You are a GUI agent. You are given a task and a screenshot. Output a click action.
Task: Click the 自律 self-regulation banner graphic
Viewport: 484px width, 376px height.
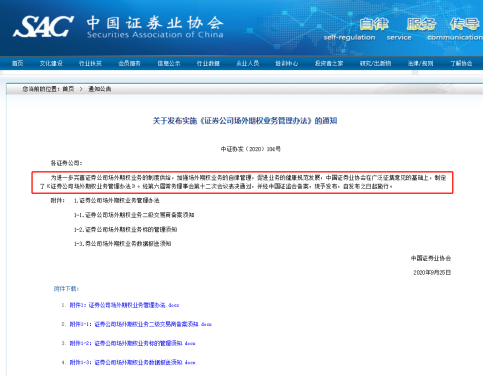click(x=374, y=24)
